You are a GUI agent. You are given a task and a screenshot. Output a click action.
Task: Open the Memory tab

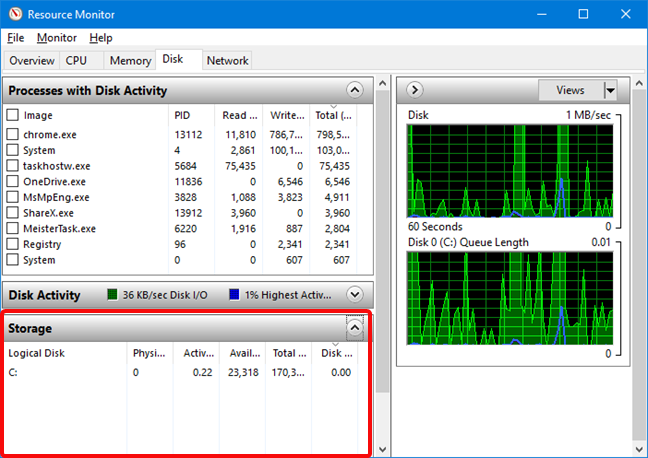[130, 61]
